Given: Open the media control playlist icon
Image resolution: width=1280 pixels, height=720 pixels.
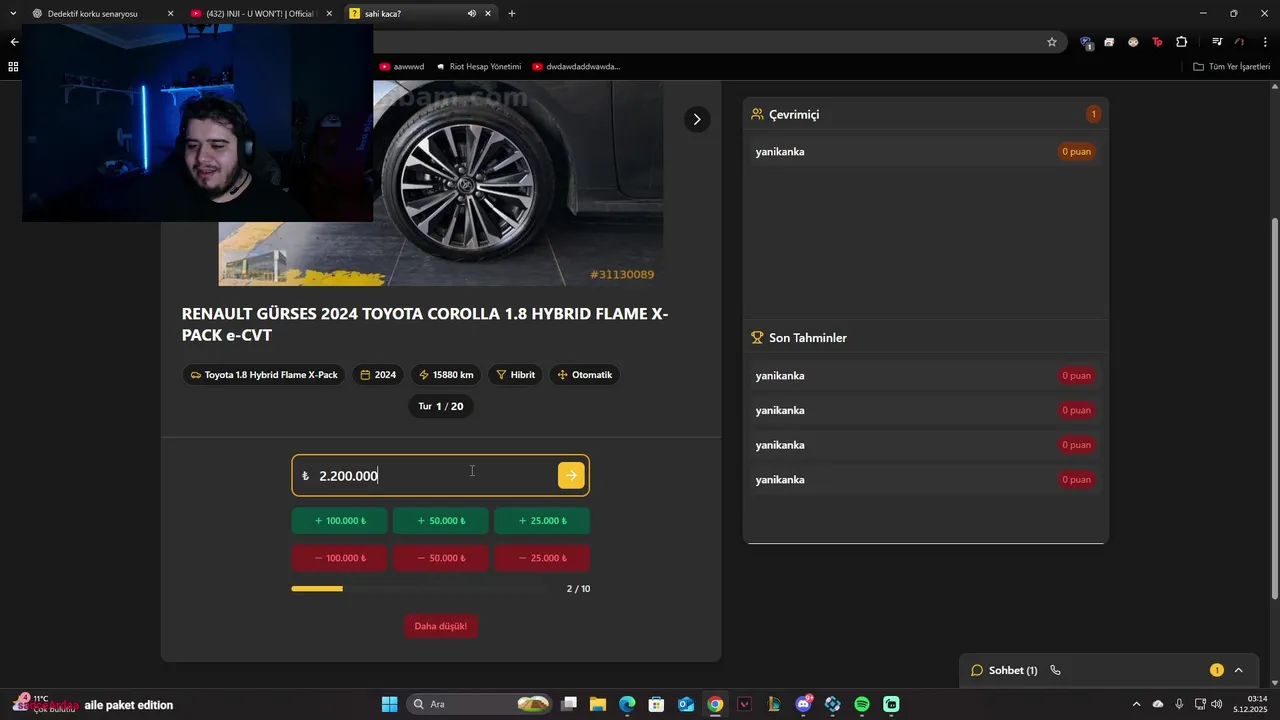Looking at the screenshot, I should 1217,42.
